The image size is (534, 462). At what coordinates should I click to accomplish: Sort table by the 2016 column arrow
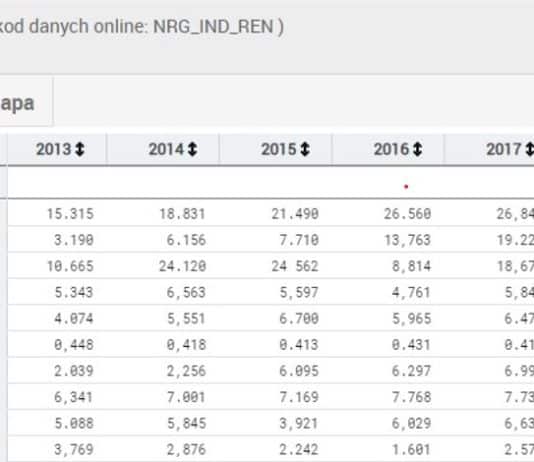[418, 149]
